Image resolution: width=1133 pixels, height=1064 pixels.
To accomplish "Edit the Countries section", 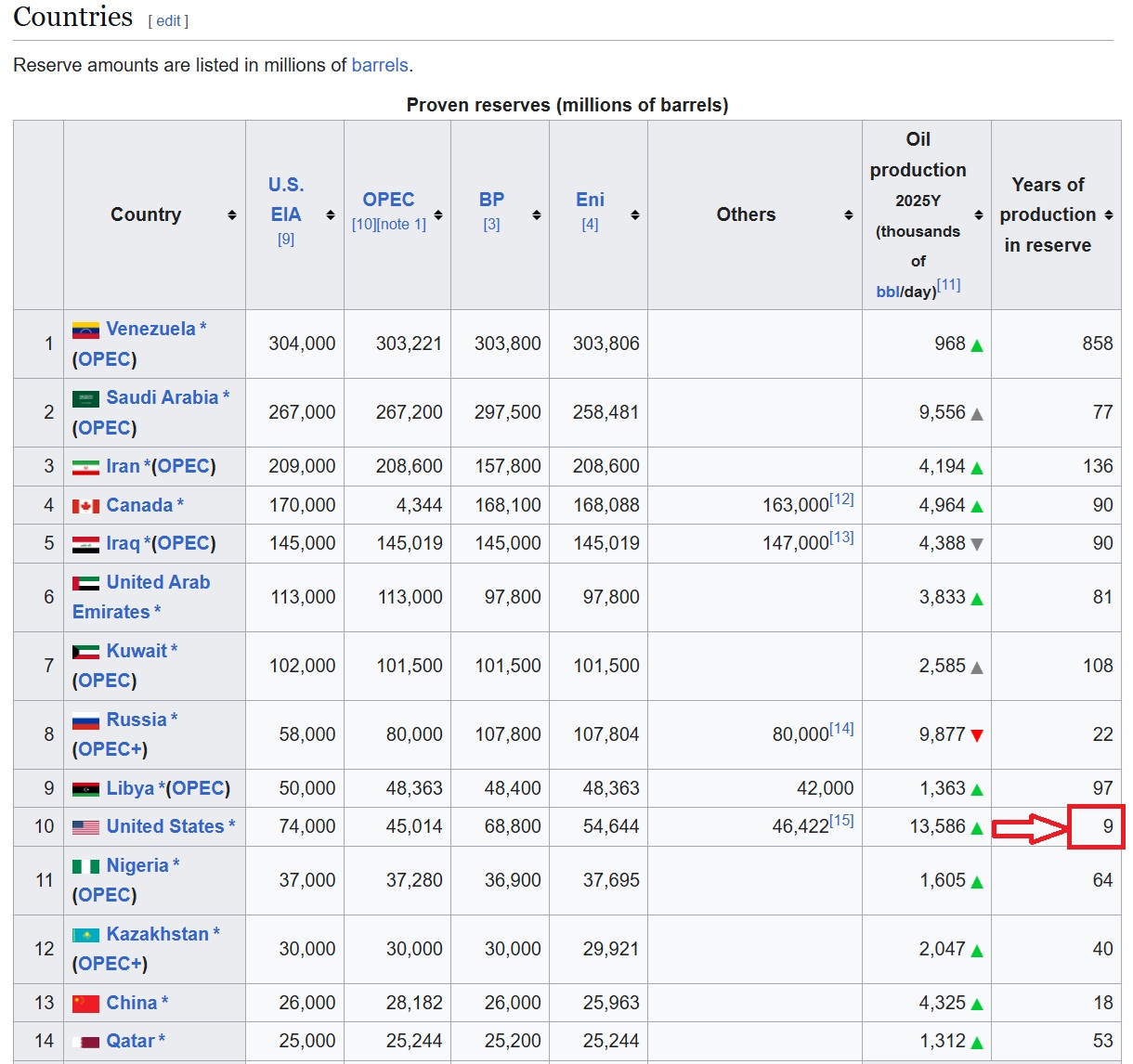I will (x=168, y=20).
